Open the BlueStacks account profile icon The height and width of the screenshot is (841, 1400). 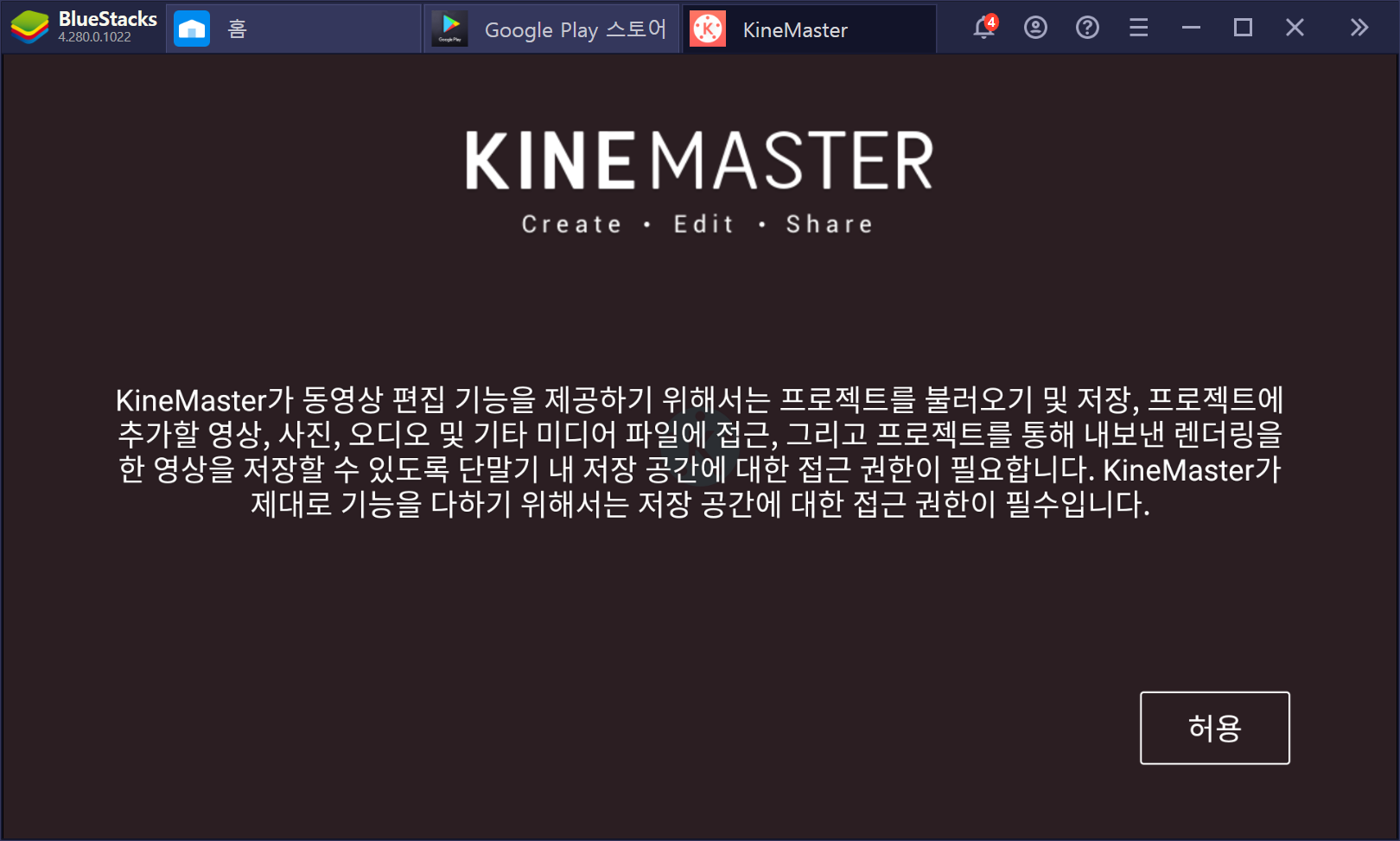click(x=1035, y=28)
